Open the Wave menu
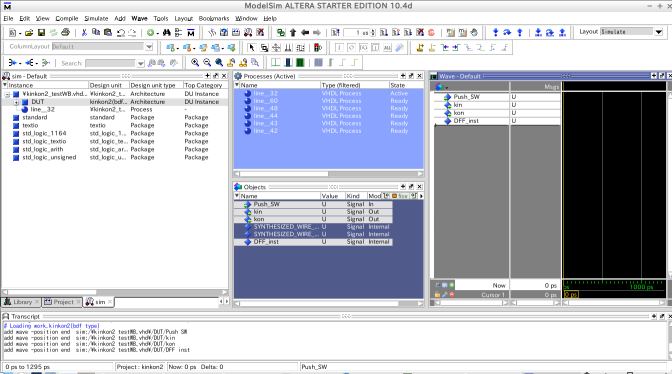Viewport: 672px width, 374px height. click(139, 18)
